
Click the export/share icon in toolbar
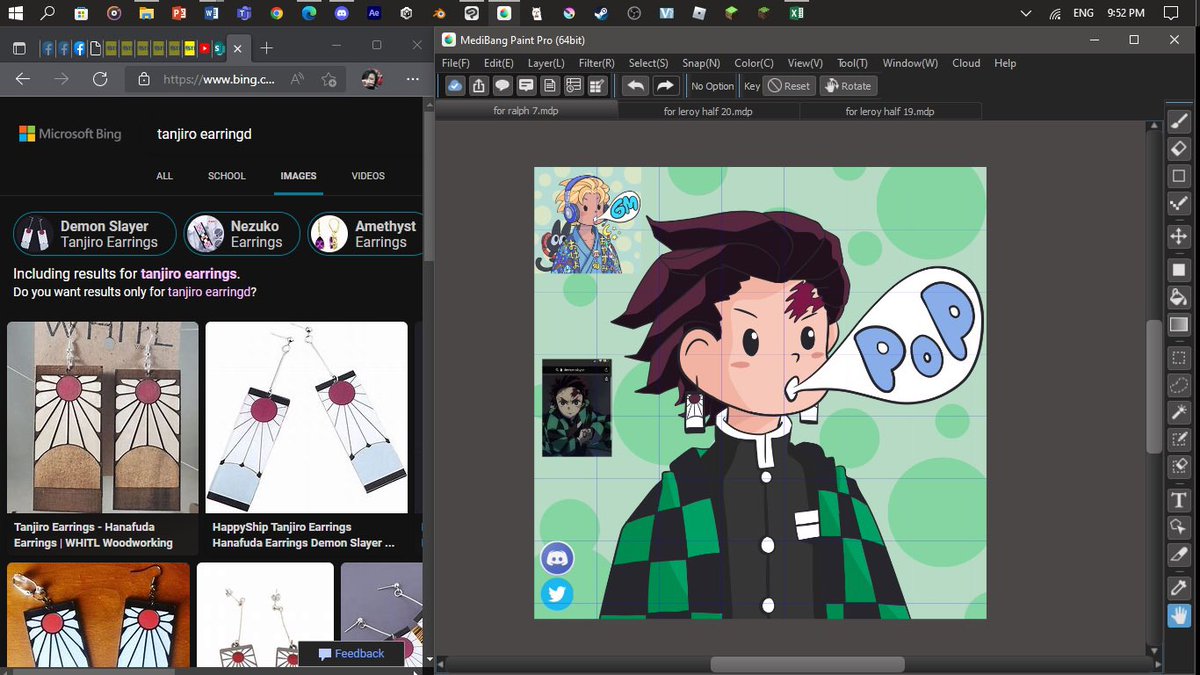[x=478, y=86]
